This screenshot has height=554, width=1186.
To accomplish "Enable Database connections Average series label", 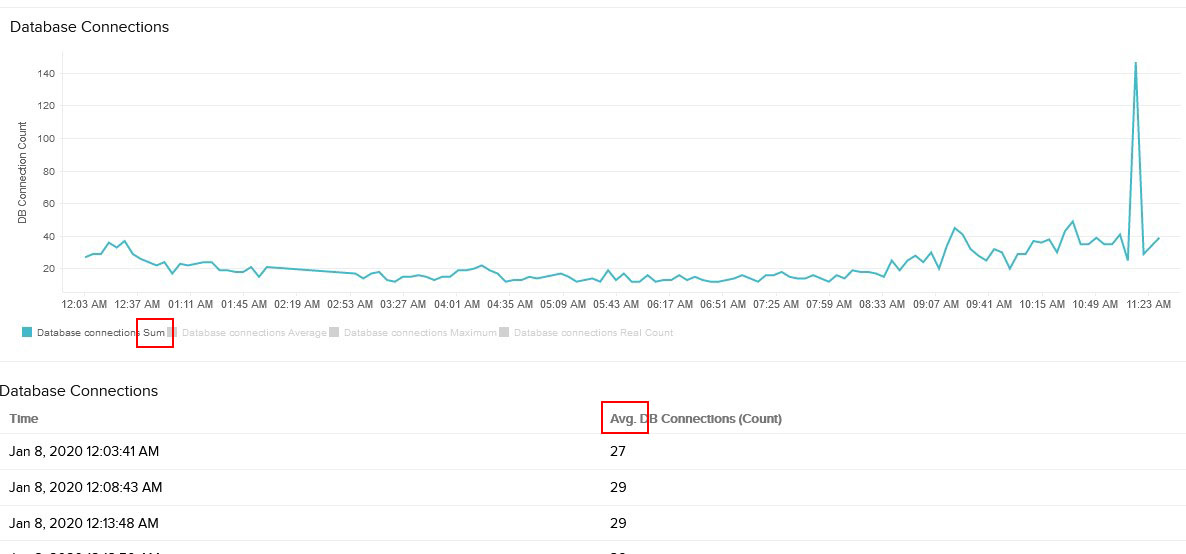I will (254, 332).
